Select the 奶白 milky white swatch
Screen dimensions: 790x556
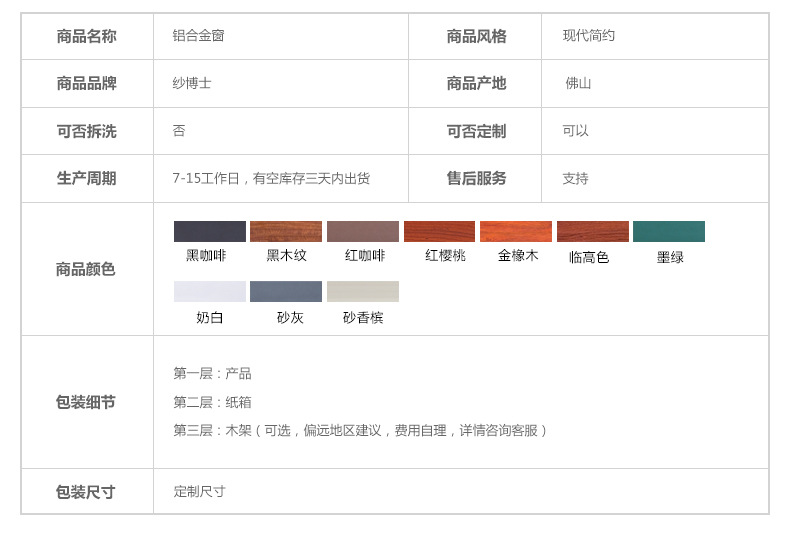(x=209, y=291)
